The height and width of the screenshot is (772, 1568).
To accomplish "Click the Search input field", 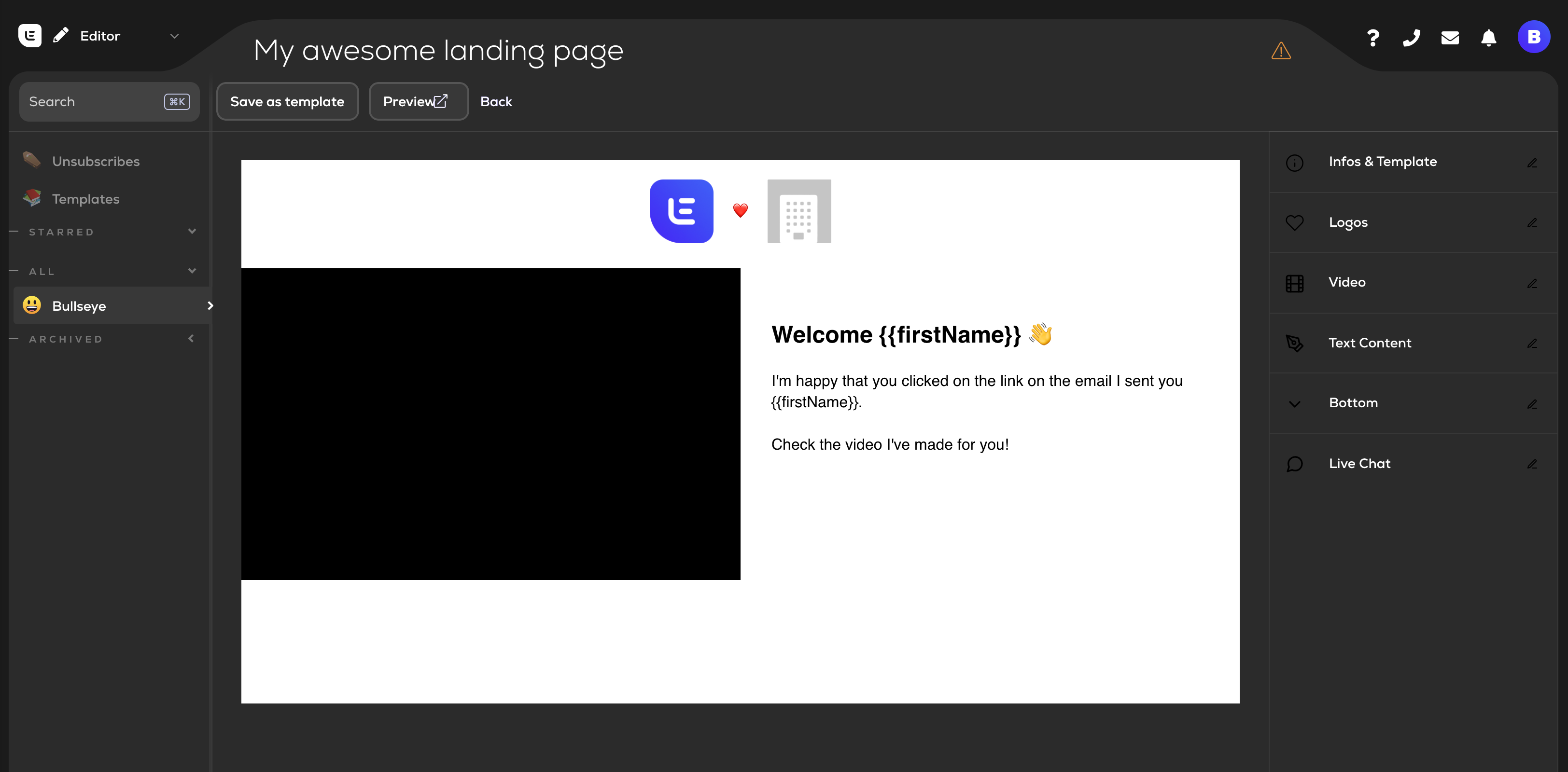I will [110, 102].
